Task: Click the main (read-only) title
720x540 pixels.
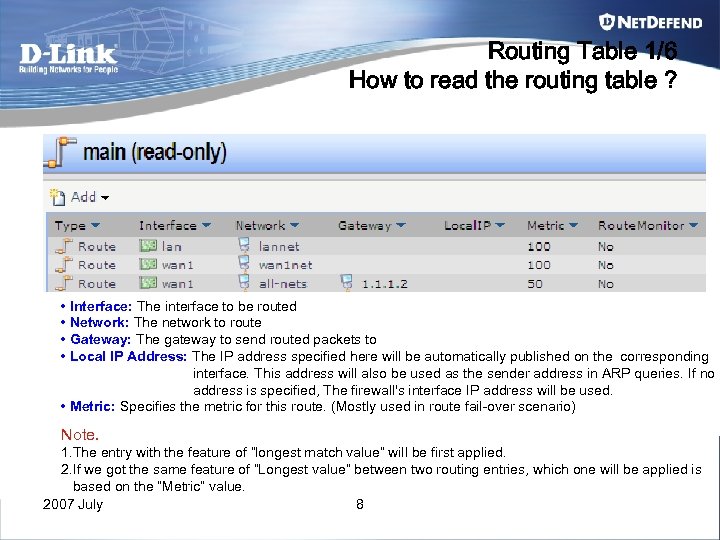Action: click(155, 152)
